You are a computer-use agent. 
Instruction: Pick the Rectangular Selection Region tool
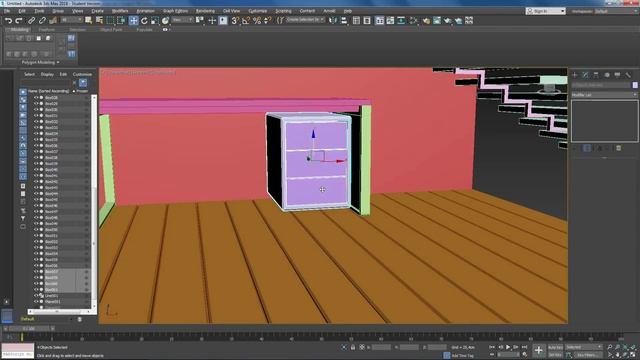pos(110,20)
